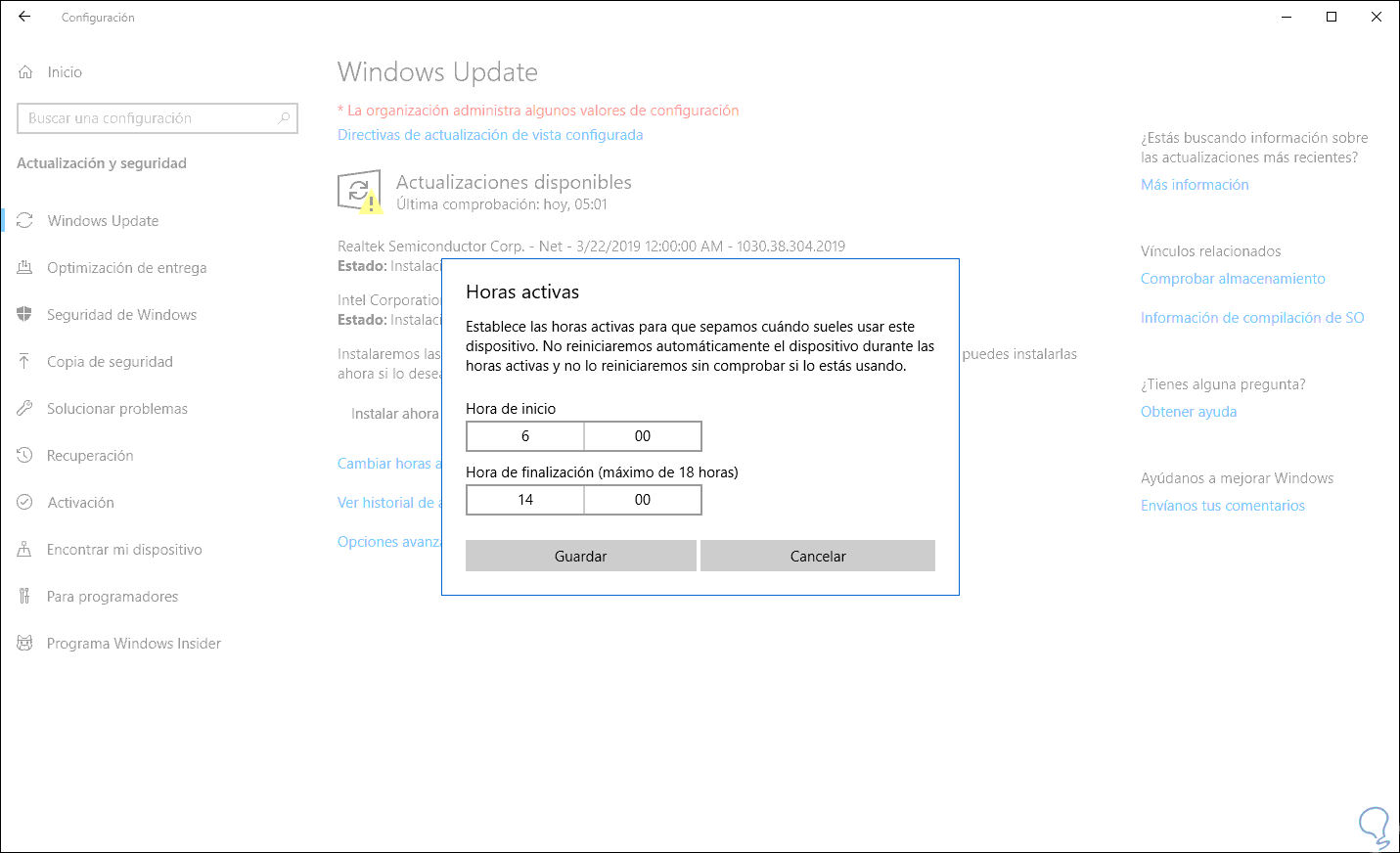Open the Recuperación section
The height and width of the screenshot is (853, 1400).
[x=90, y=456]
